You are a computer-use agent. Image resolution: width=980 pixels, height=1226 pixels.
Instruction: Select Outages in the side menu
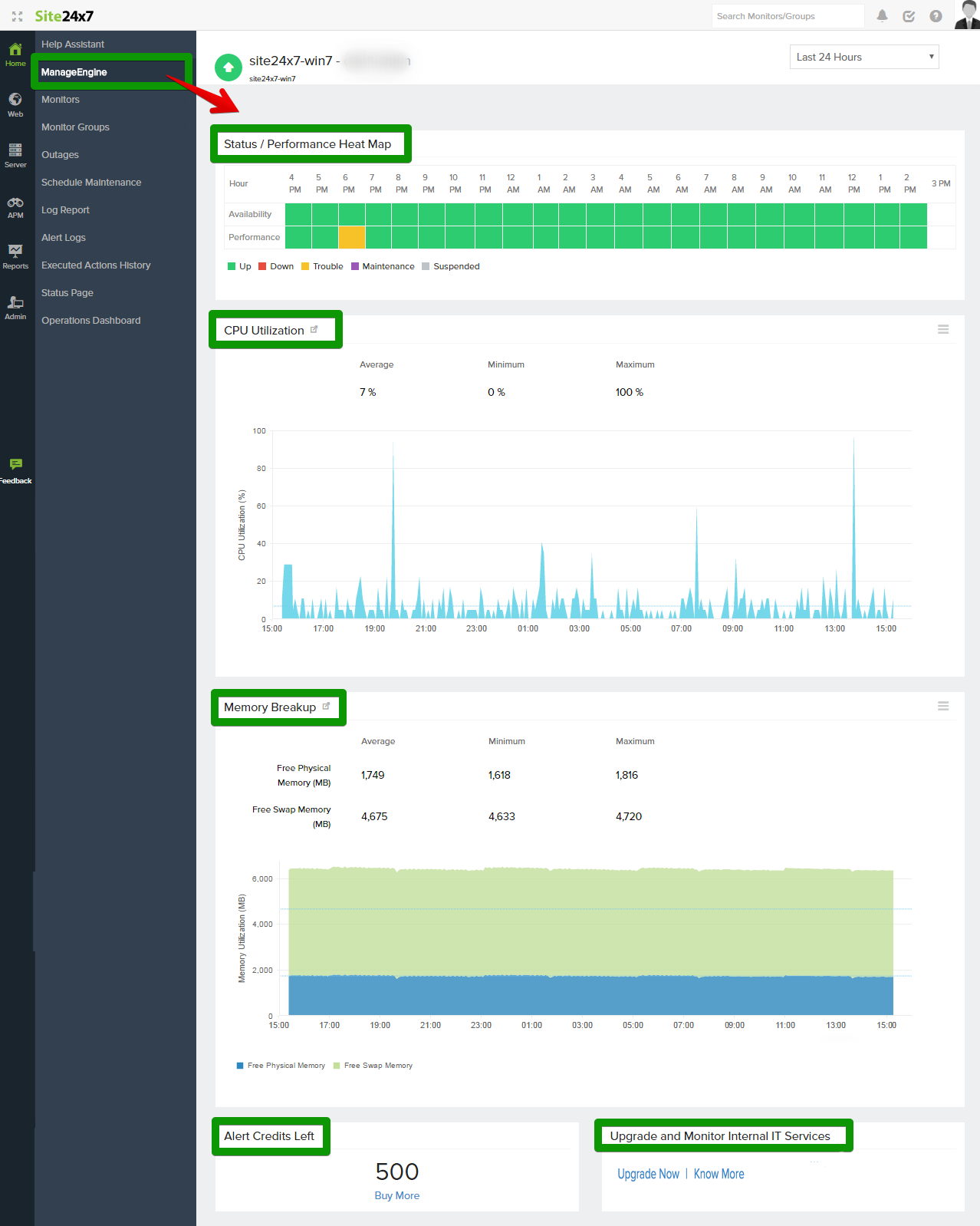pyautogui.click(x=60, y=155)
